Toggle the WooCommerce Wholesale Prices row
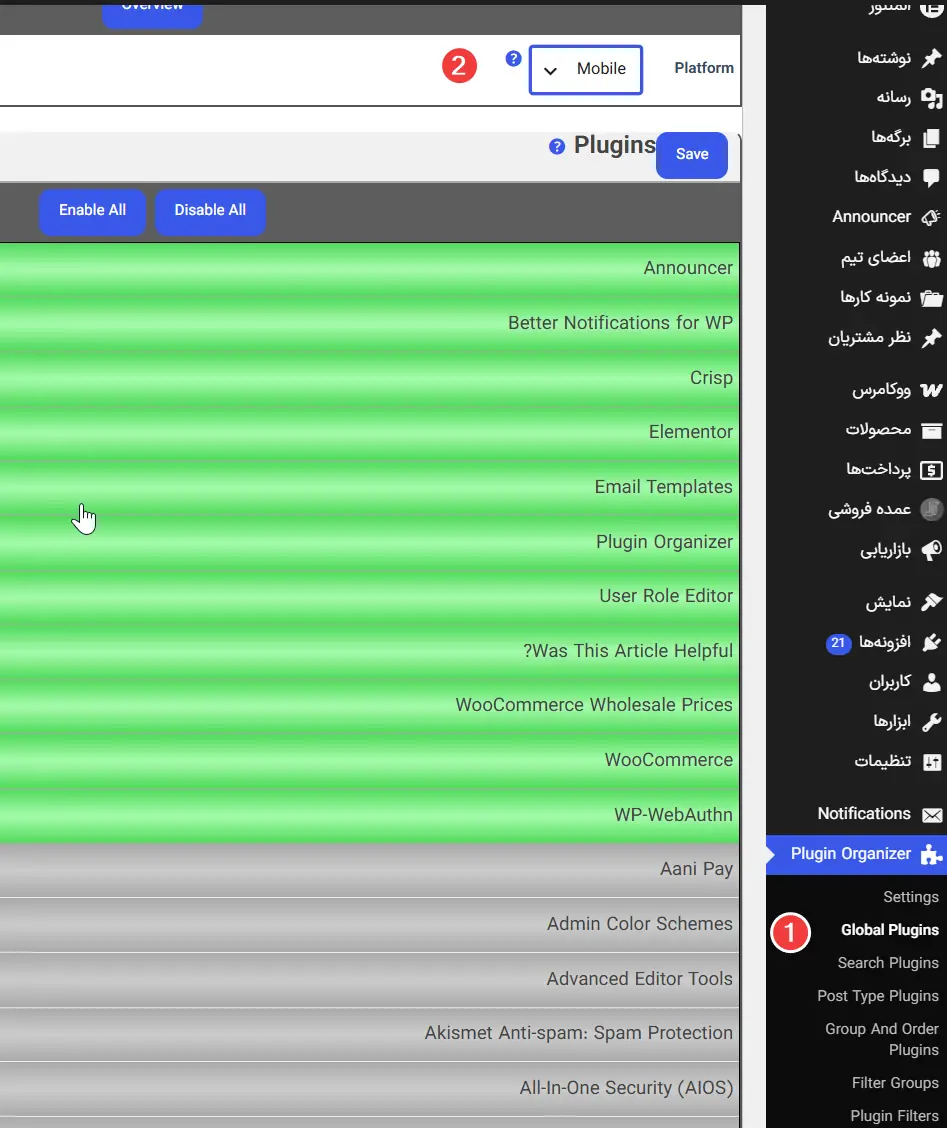Viewport: 947px width, 1128px height. (x=369, y=705)
